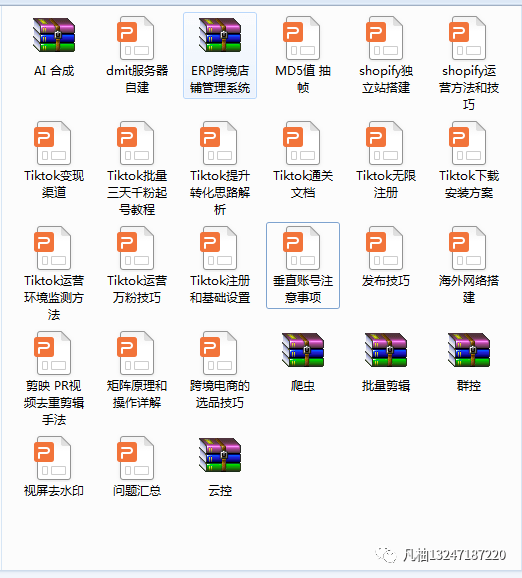The width and height of the screenshot is (522, 578).
Task: Click the label "爬虫"
Action: click(303, 386)
